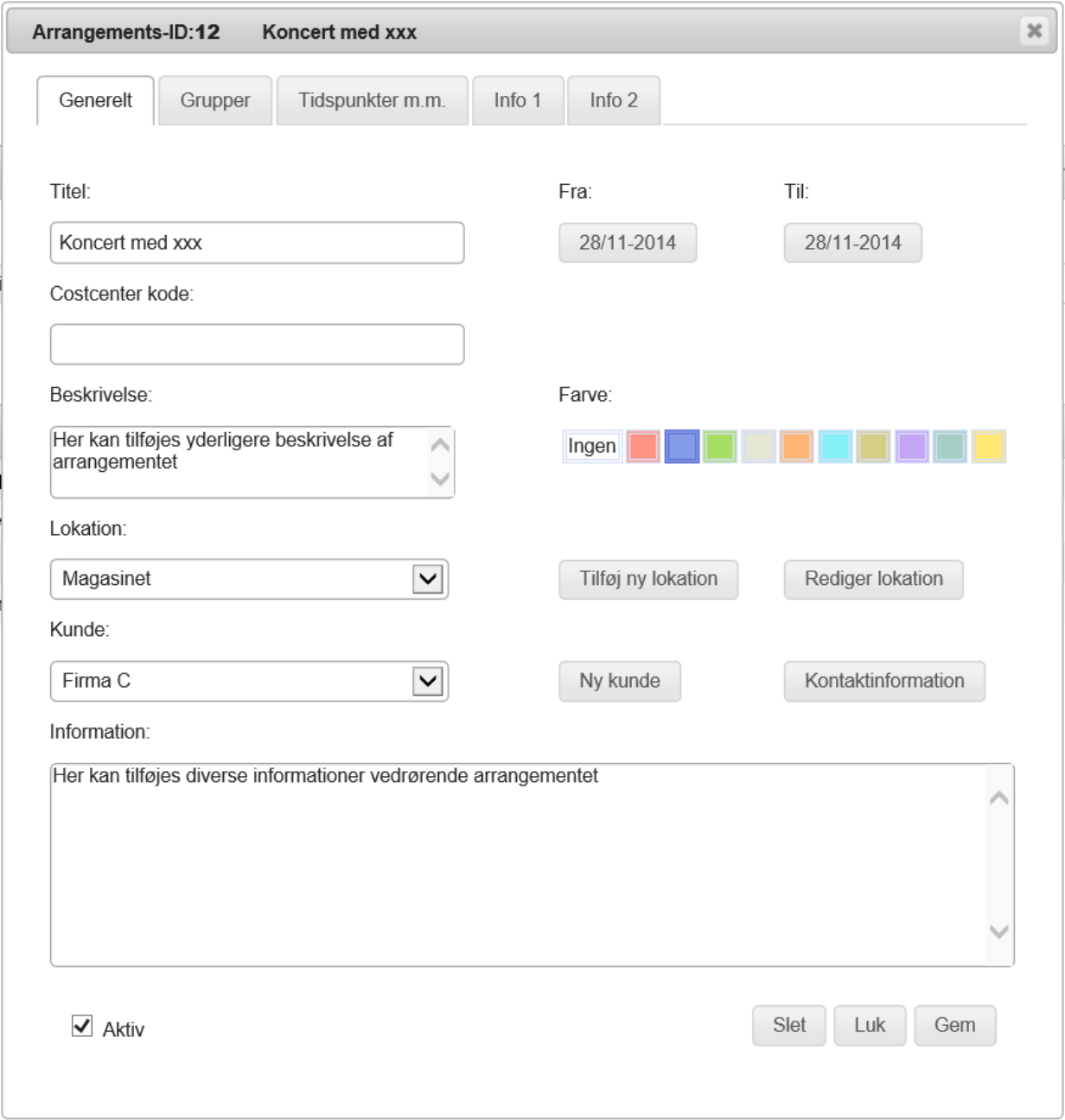Go to the Info 2 tab
Screen dimensions: 1065x1120
614,100
